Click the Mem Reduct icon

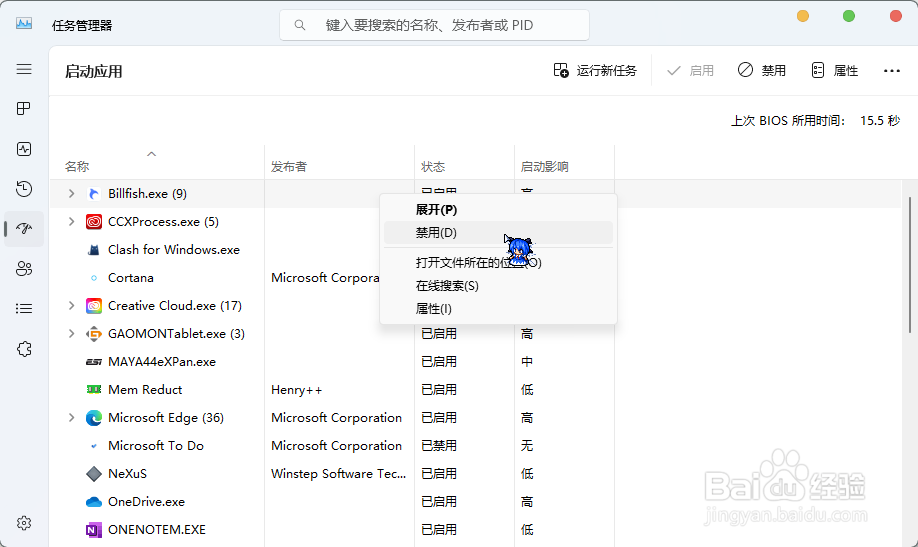pos(94,389)
